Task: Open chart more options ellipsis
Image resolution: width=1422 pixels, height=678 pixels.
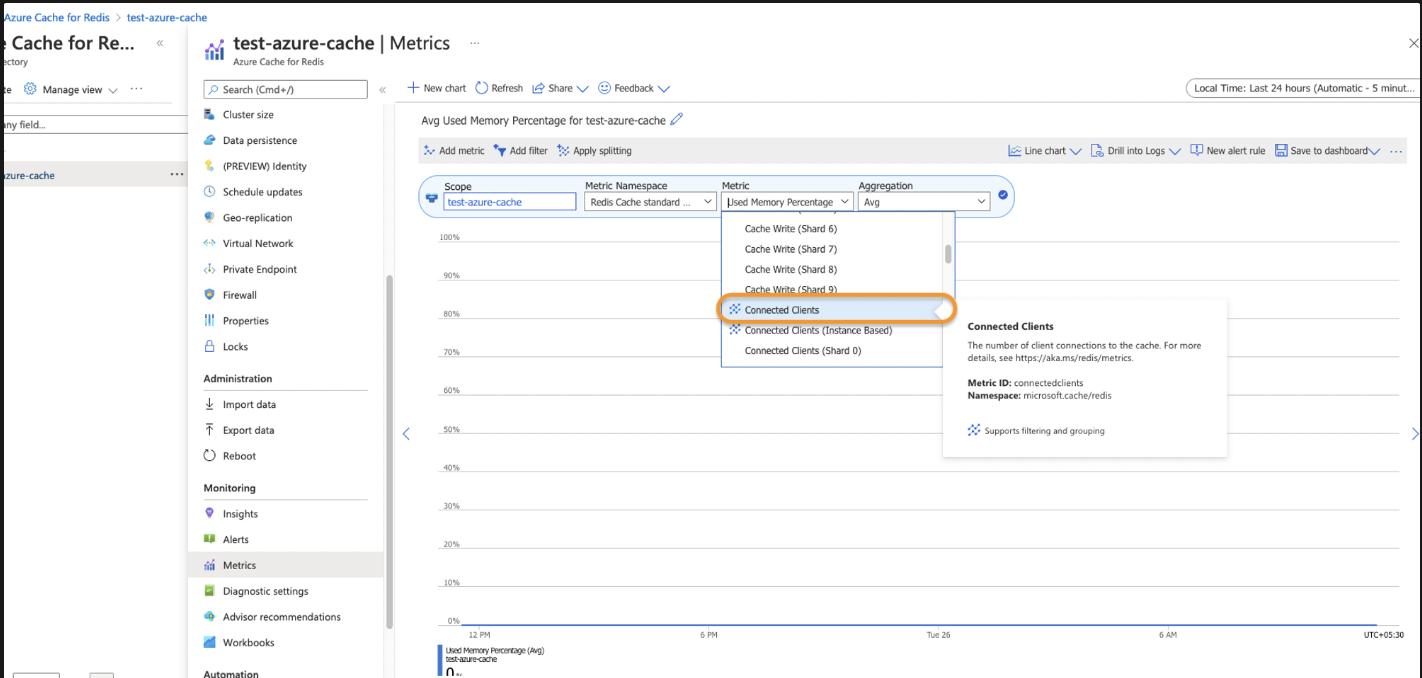Action: [1397, 151]
